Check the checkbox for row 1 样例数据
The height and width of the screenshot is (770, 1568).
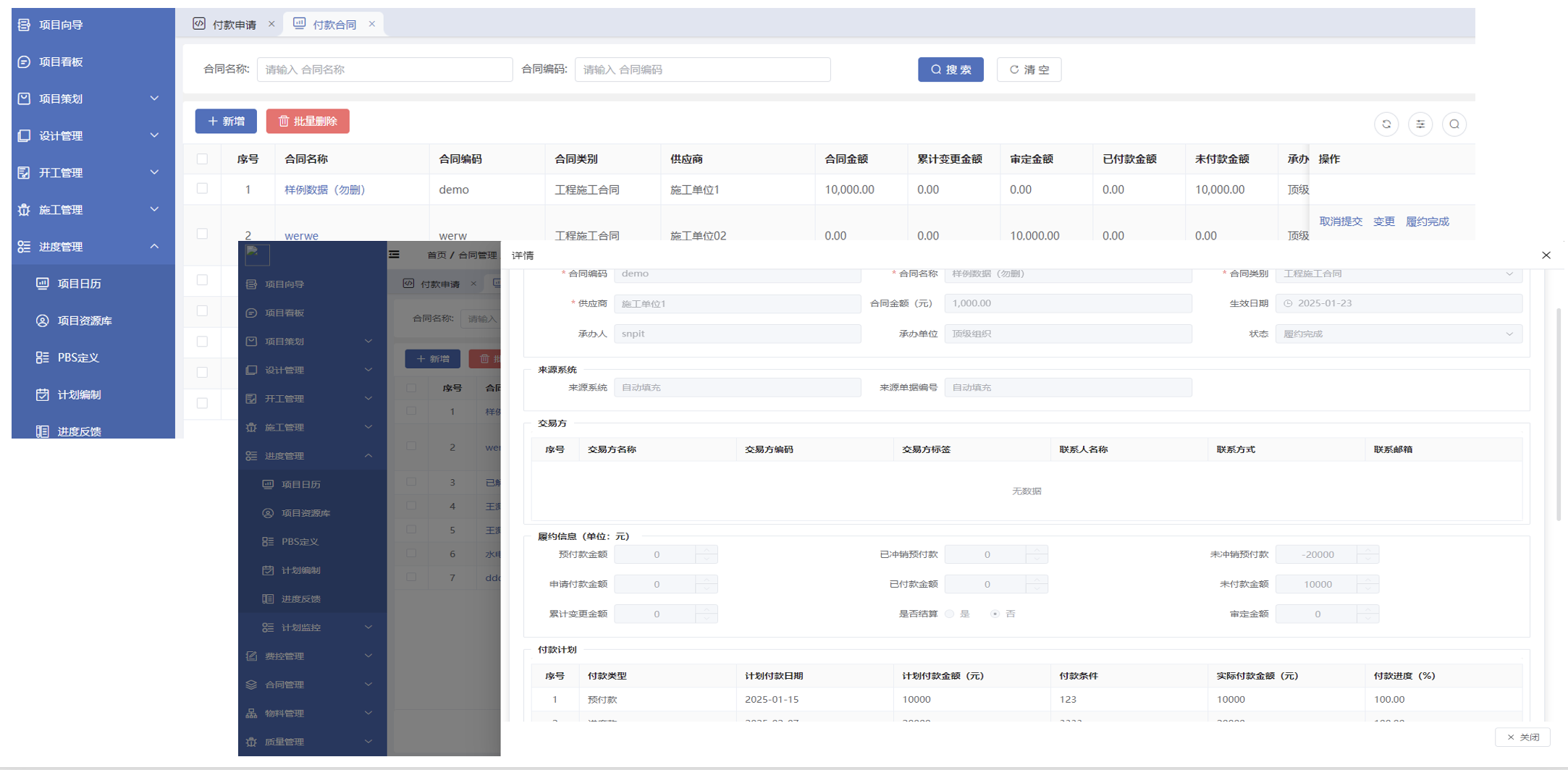[202, 189]
